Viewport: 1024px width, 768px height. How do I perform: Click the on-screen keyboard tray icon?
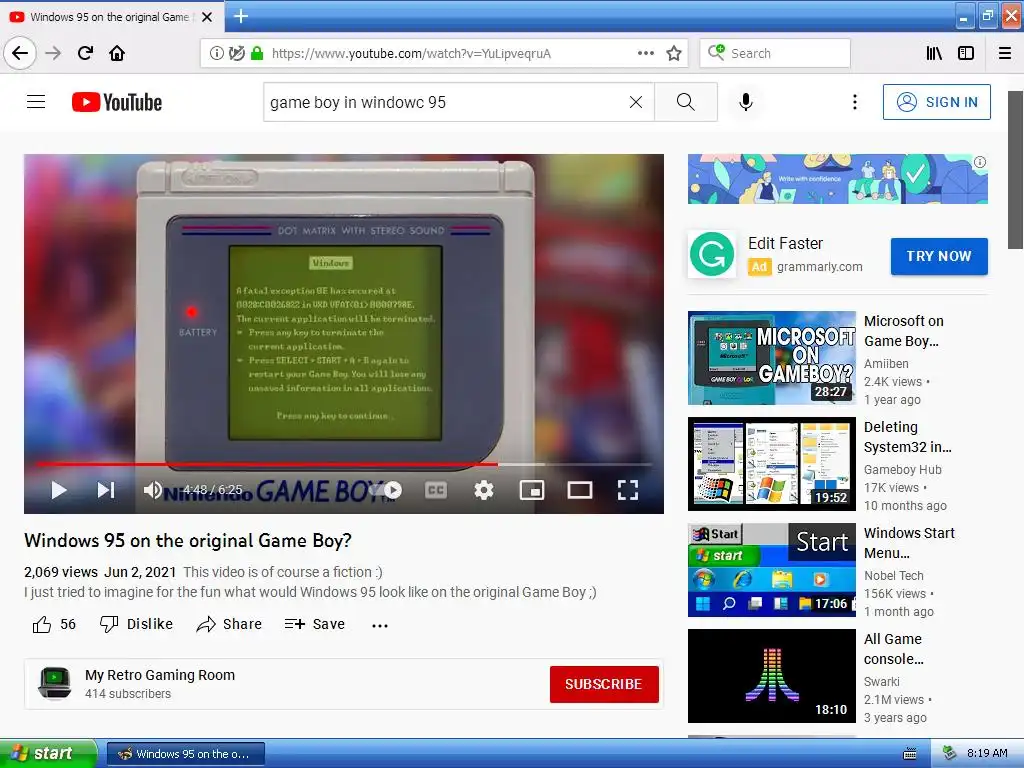910,754
